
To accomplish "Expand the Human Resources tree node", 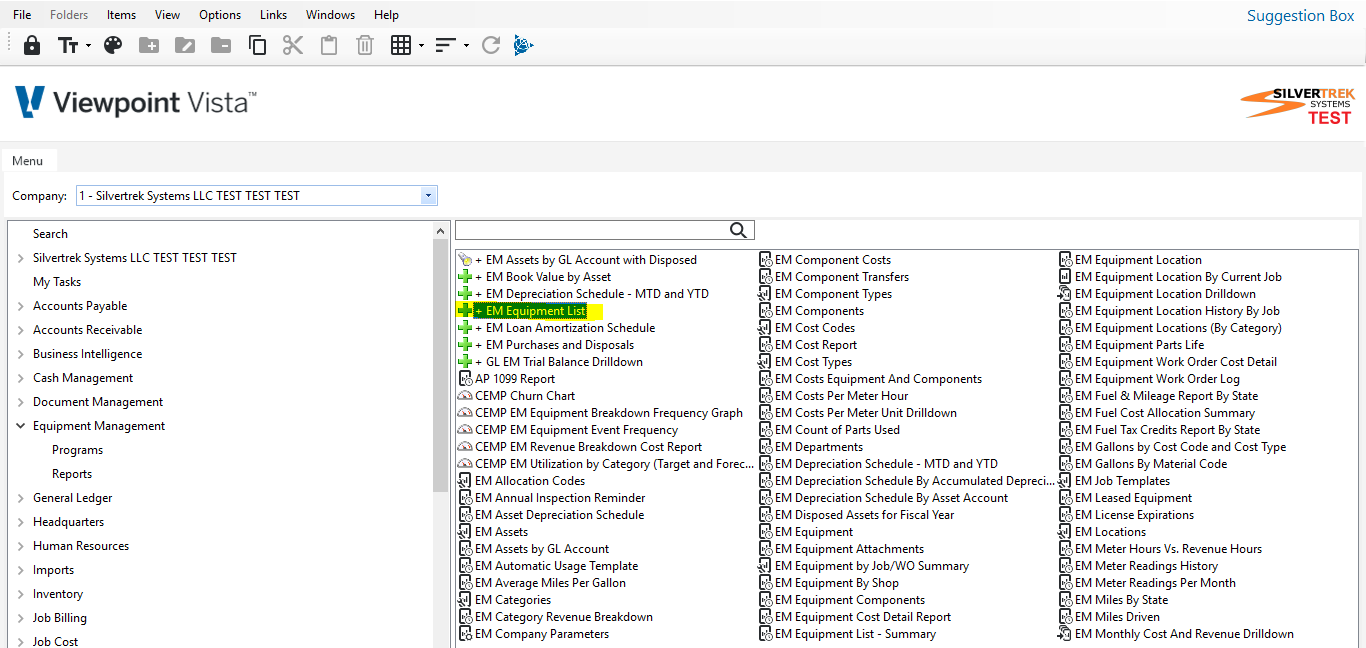I will [x=21, y=546].
